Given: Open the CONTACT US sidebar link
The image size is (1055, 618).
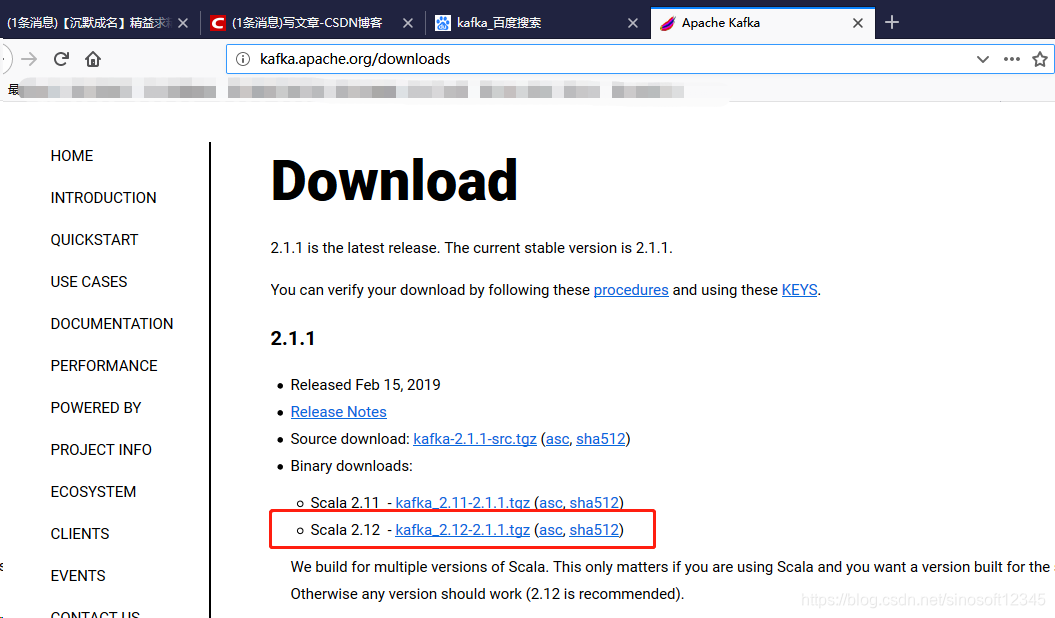Looking at the screenshot, I should [95, 614].
